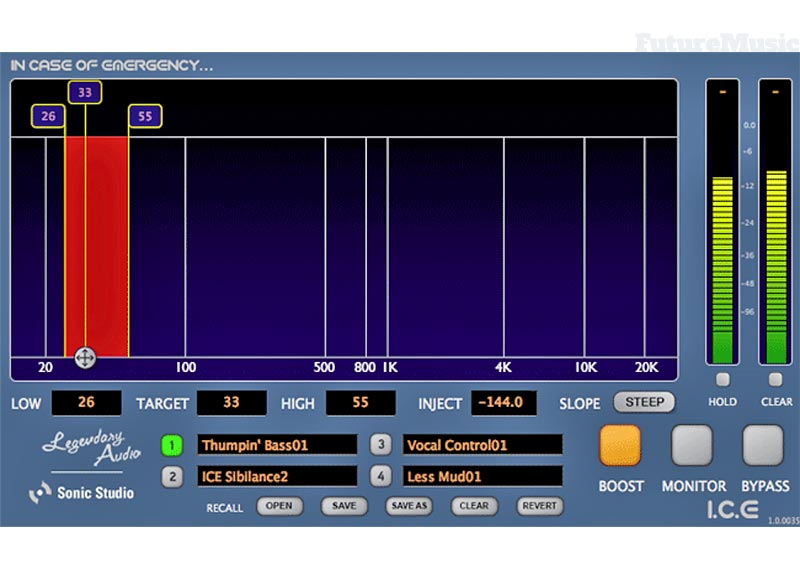Click the 10K frequency axis label
The height and width of the screenshot is (580, 800).
tap(586, 367)
